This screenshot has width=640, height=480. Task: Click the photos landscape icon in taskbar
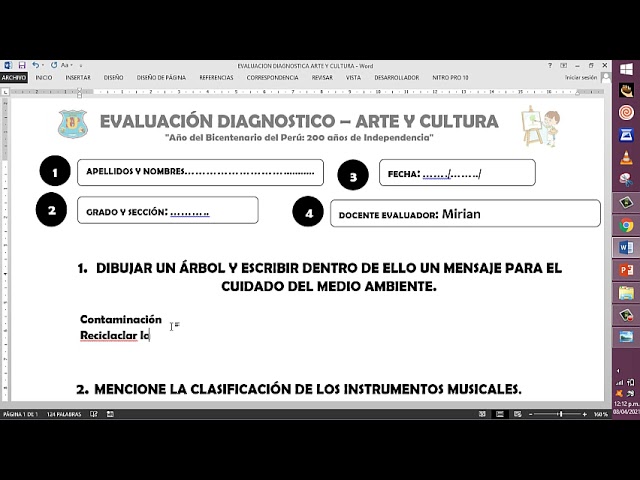click(626, 337)
